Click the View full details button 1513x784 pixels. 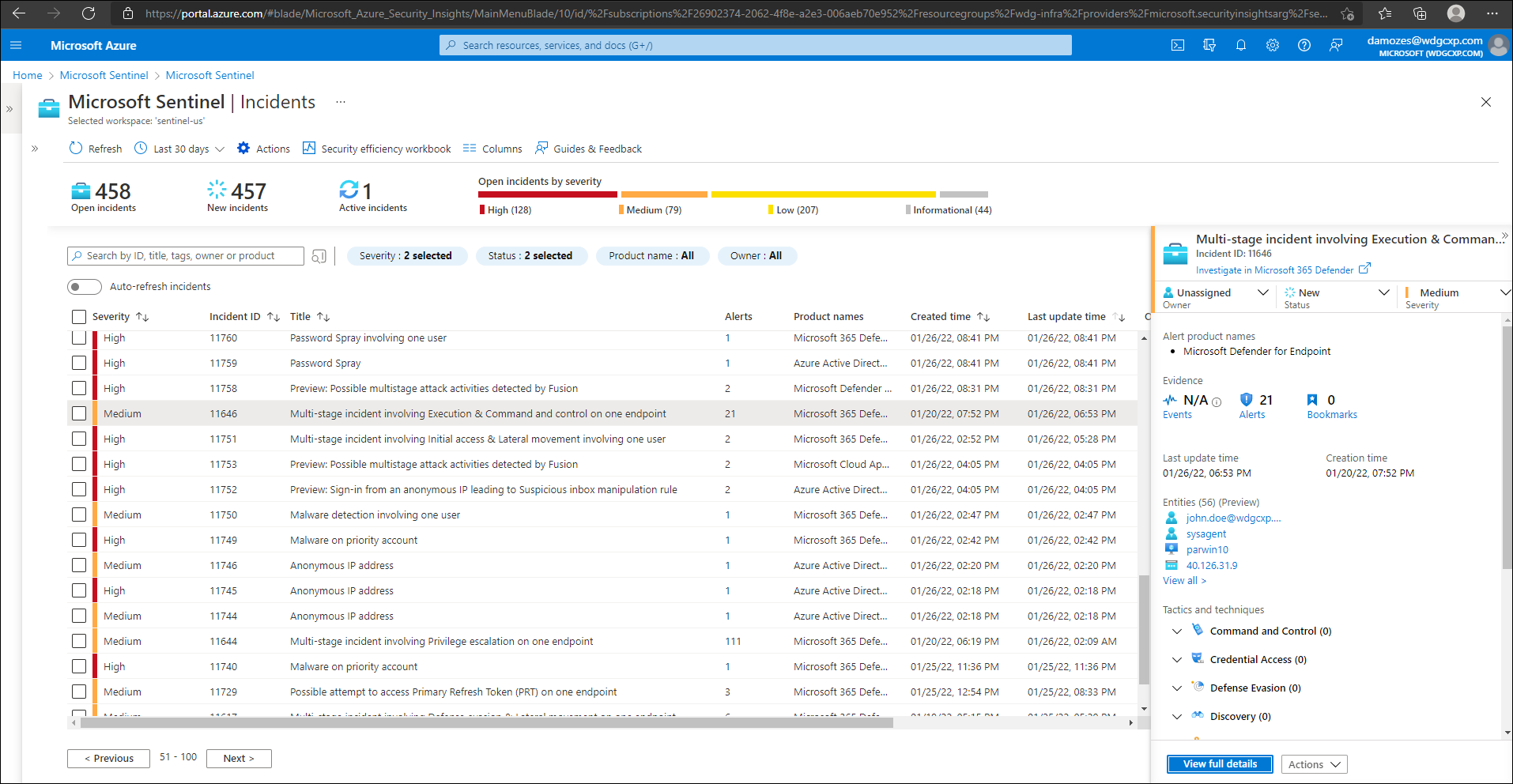pos(1220,764)
